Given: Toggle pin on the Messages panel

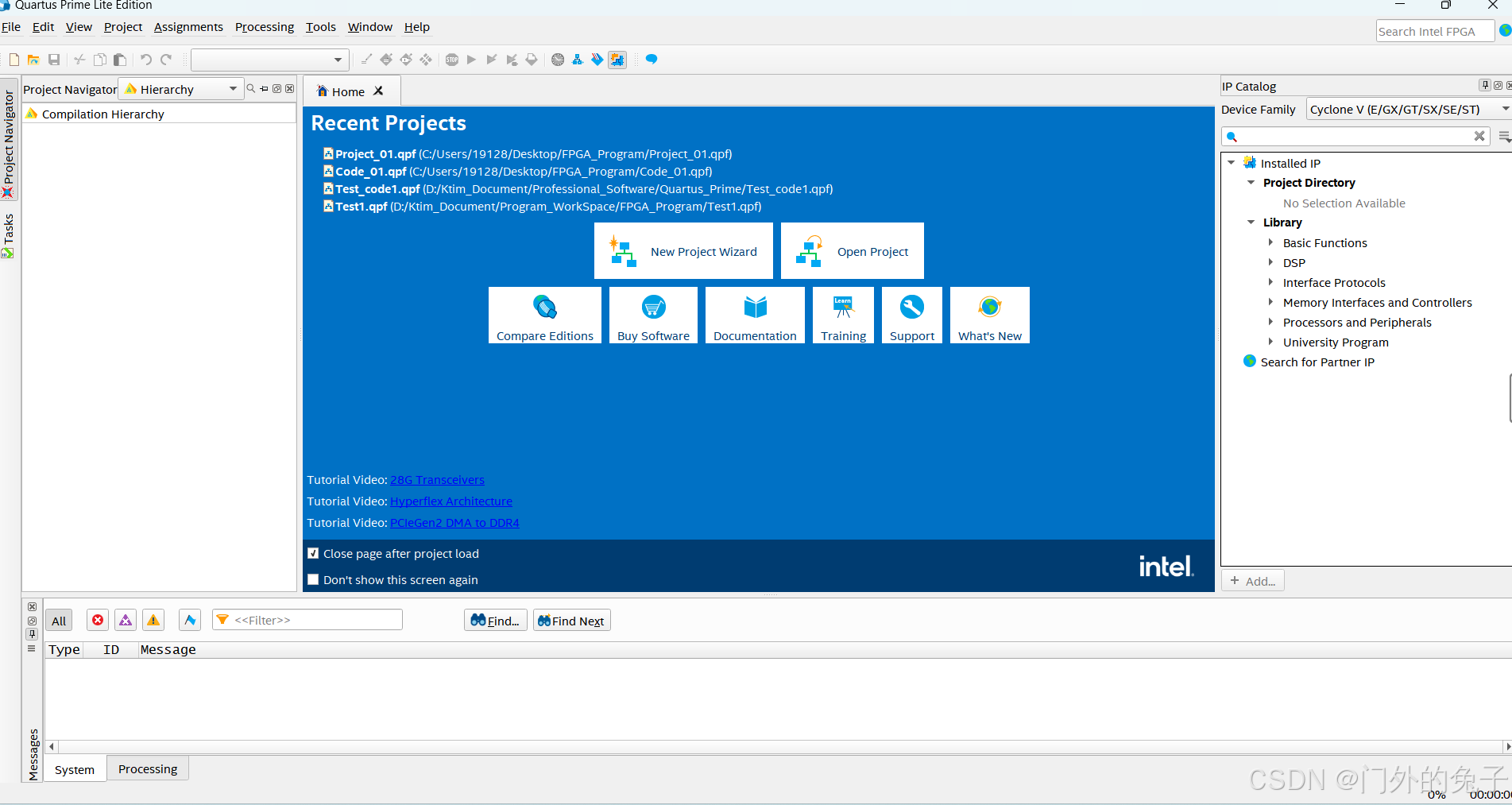Looking at the screenshot, I should (32, 634).
